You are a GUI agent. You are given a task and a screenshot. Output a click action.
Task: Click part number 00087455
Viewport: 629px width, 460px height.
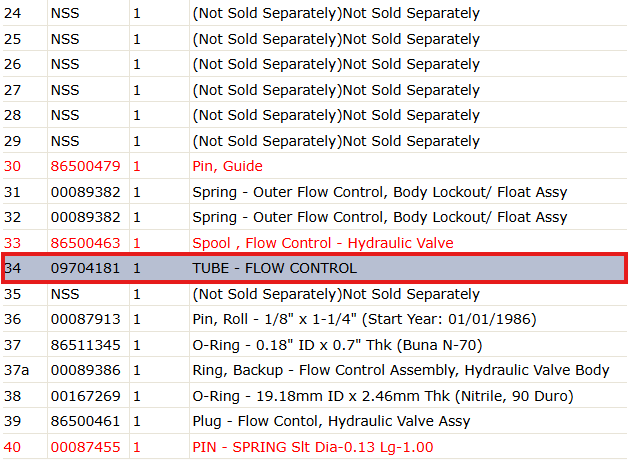(x=85, y=447)
